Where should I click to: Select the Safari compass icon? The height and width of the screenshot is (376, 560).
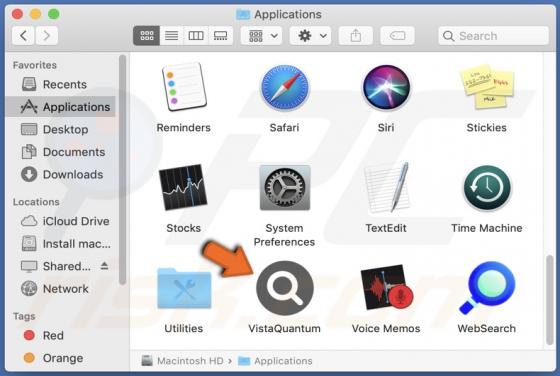[x=285, y=88]
